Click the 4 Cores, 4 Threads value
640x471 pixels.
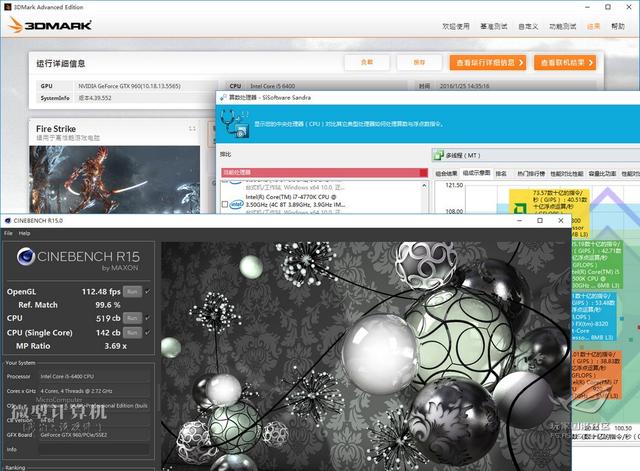pos(76,391)
